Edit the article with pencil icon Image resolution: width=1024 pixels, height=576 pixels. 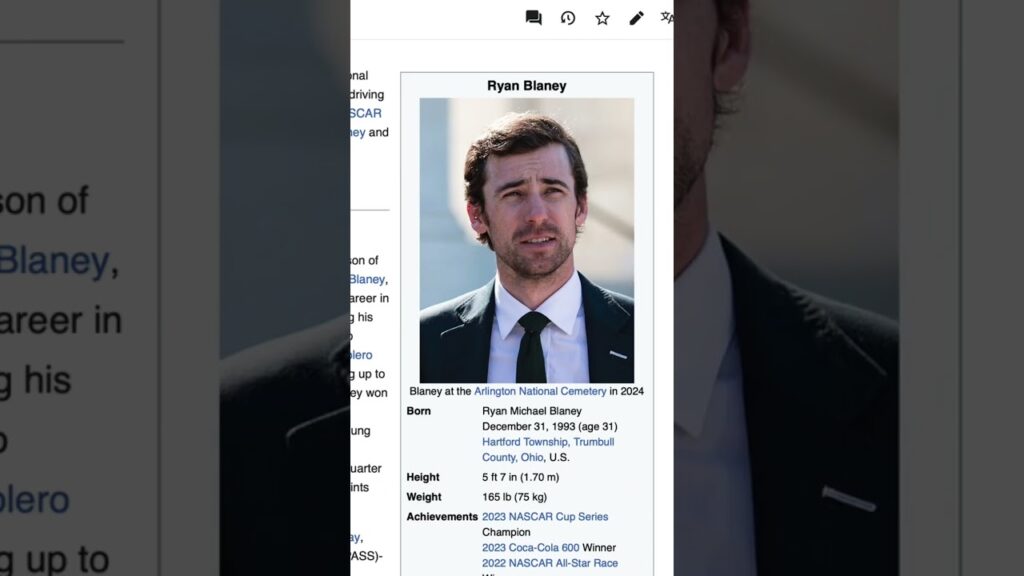click(x=636, y=18)
